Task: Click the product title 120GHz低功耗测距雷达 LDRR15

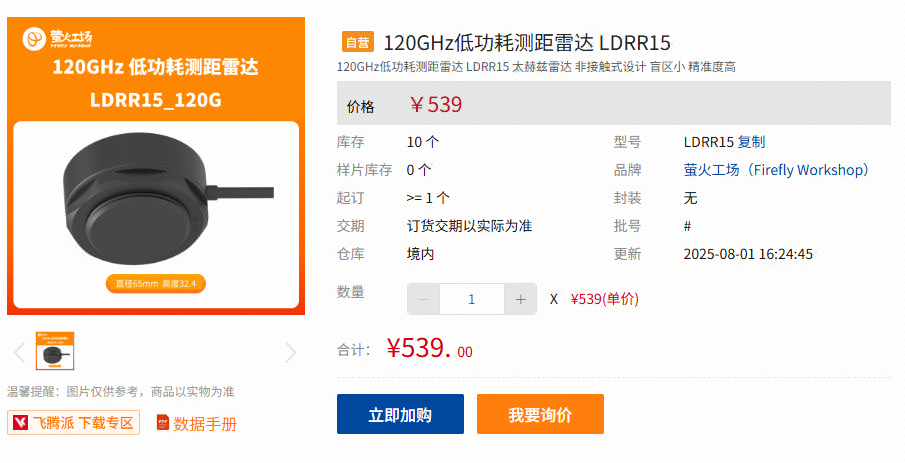Action: click(x=527, y=43)
